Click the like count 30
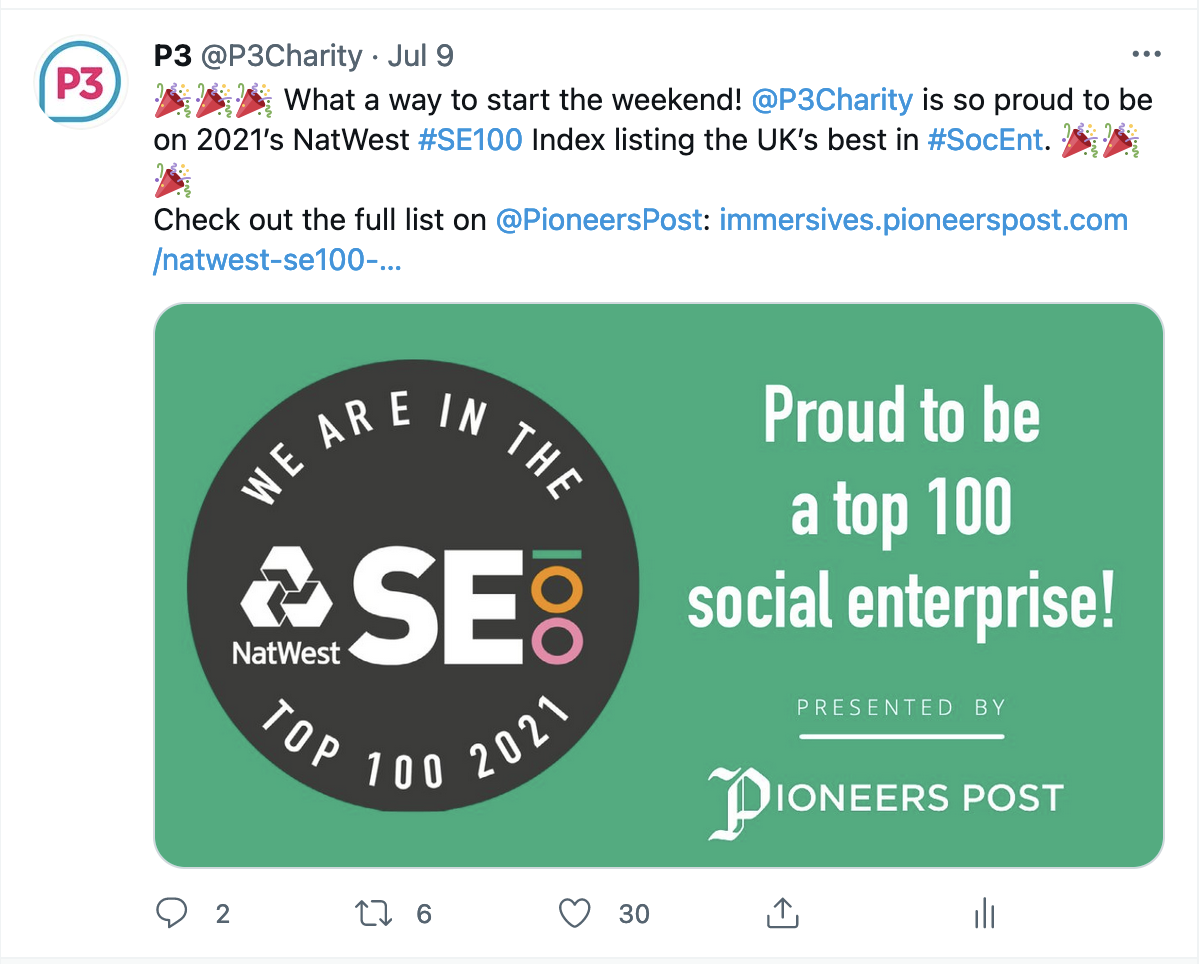This screenshot has width=1204, height=964. 634,913
